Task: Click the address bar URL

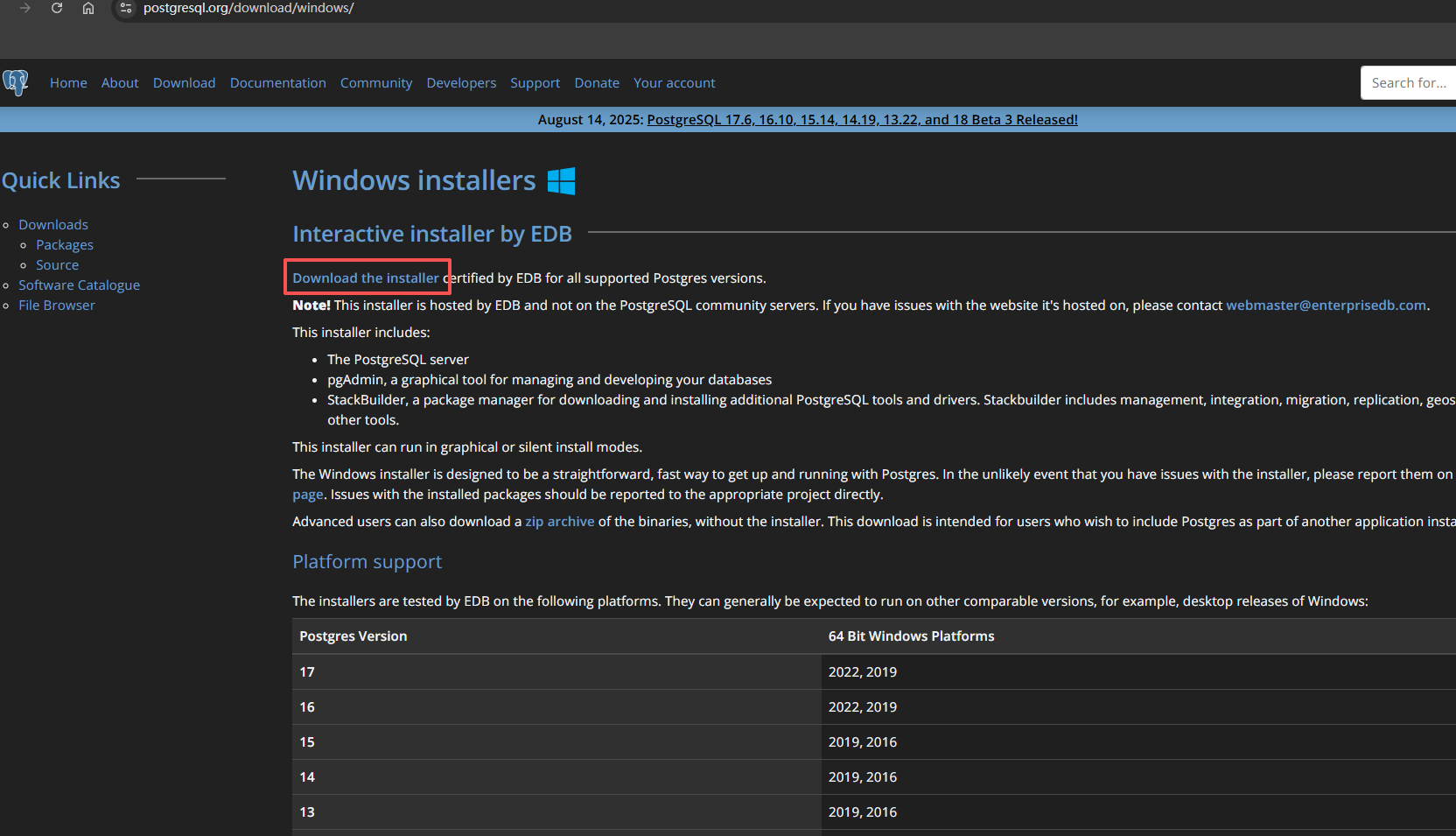Action: 248,8
